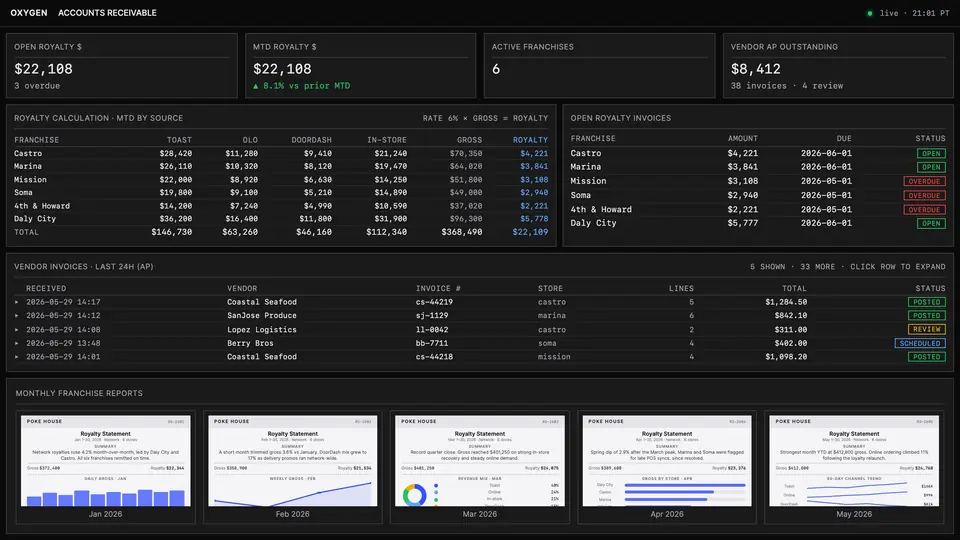Viewport: 960px width, 540px height.
Task: Click the RECEIVED column header
Action: pos(46,288)
